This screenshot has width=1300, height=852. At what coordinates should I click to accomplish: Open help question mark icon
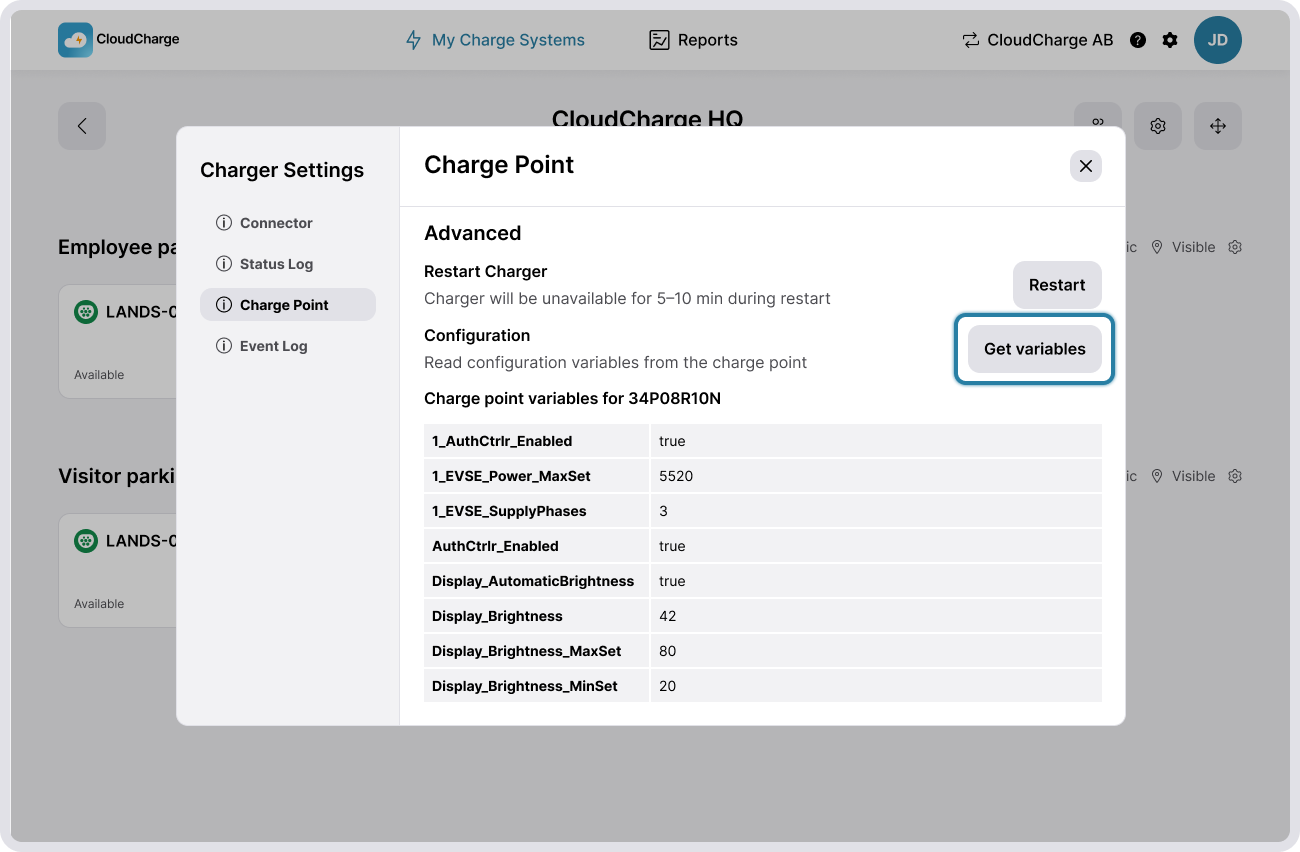(1138, 40)
